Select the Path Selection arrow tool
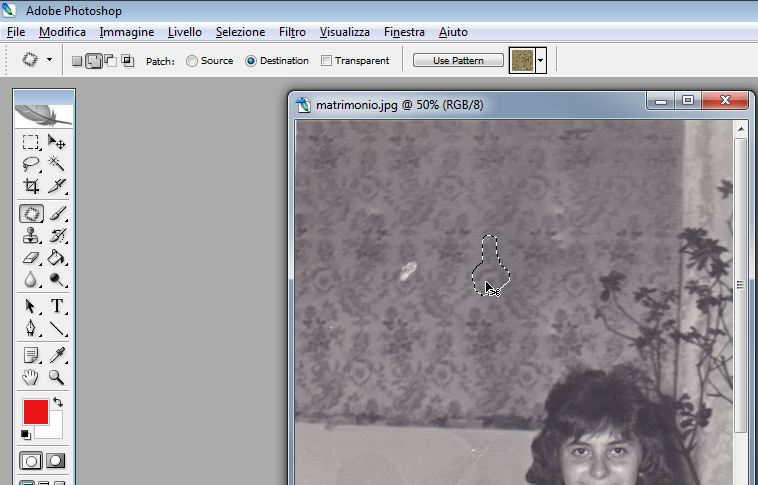Image resolution: width=758 pixels, height=485 pixels. pos(30,306)
